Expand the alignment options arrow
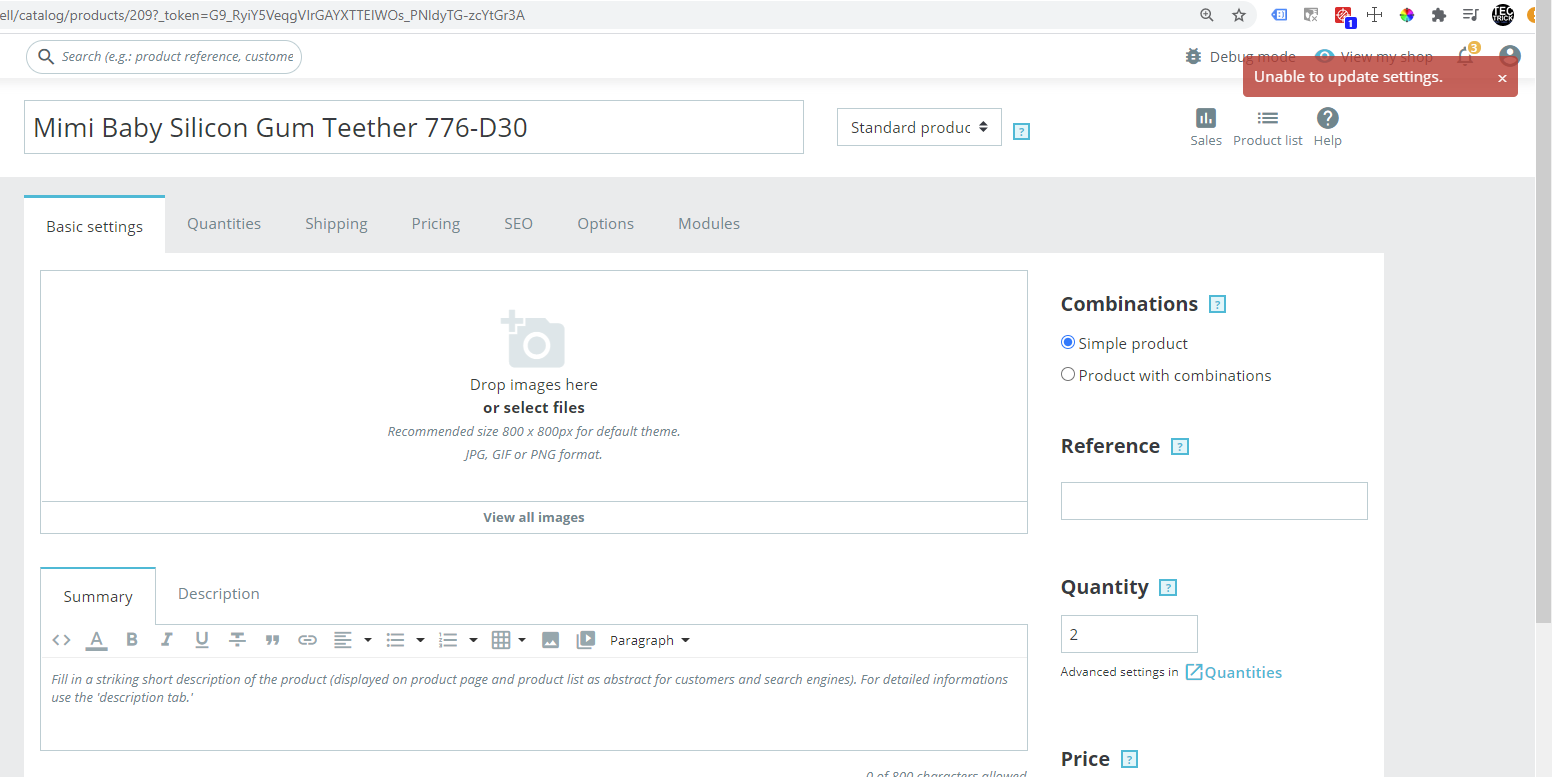This screenshot has height=777, width=1552. [x=368, y=640]
